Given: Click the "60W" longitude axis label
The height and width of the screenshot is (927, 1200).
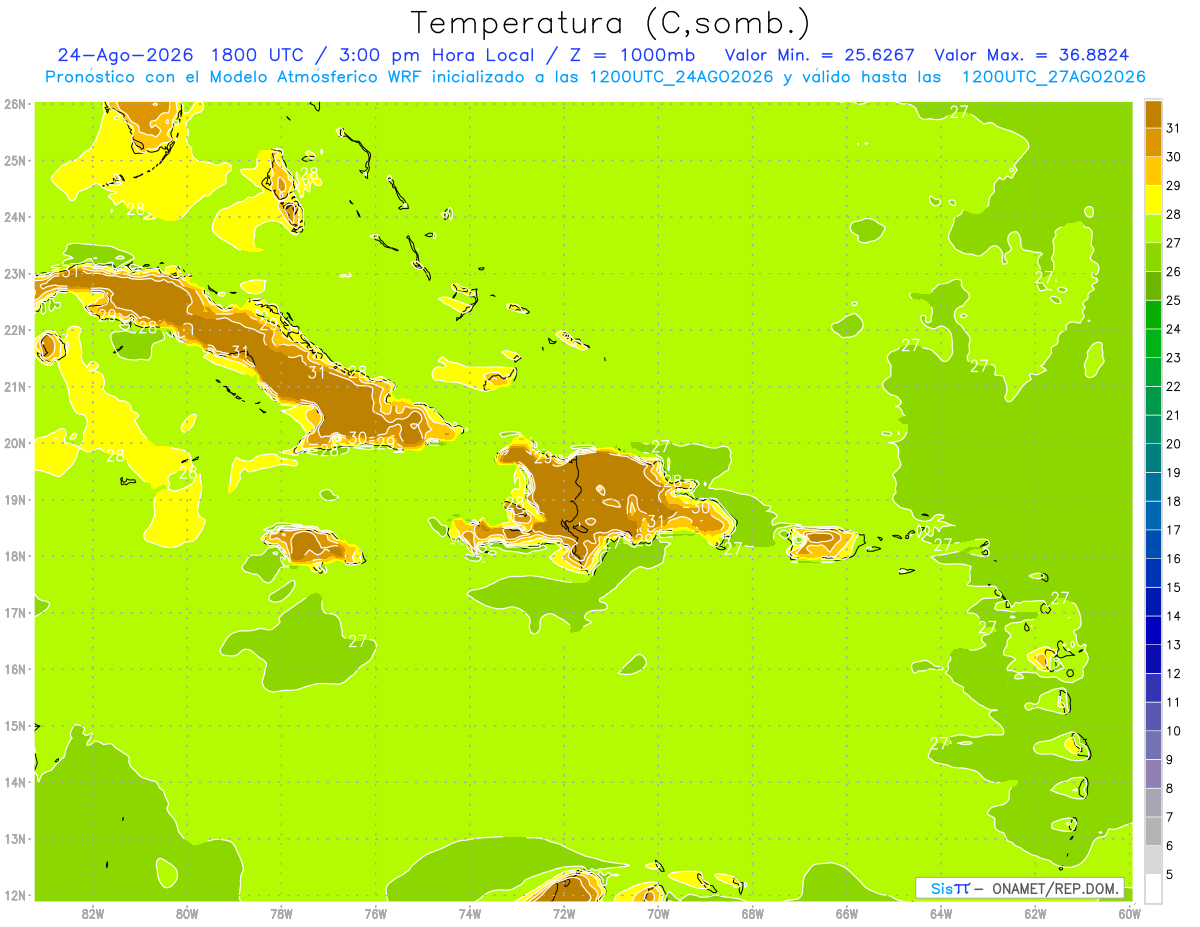Looking at the screenshot, I should [1130, 913].
